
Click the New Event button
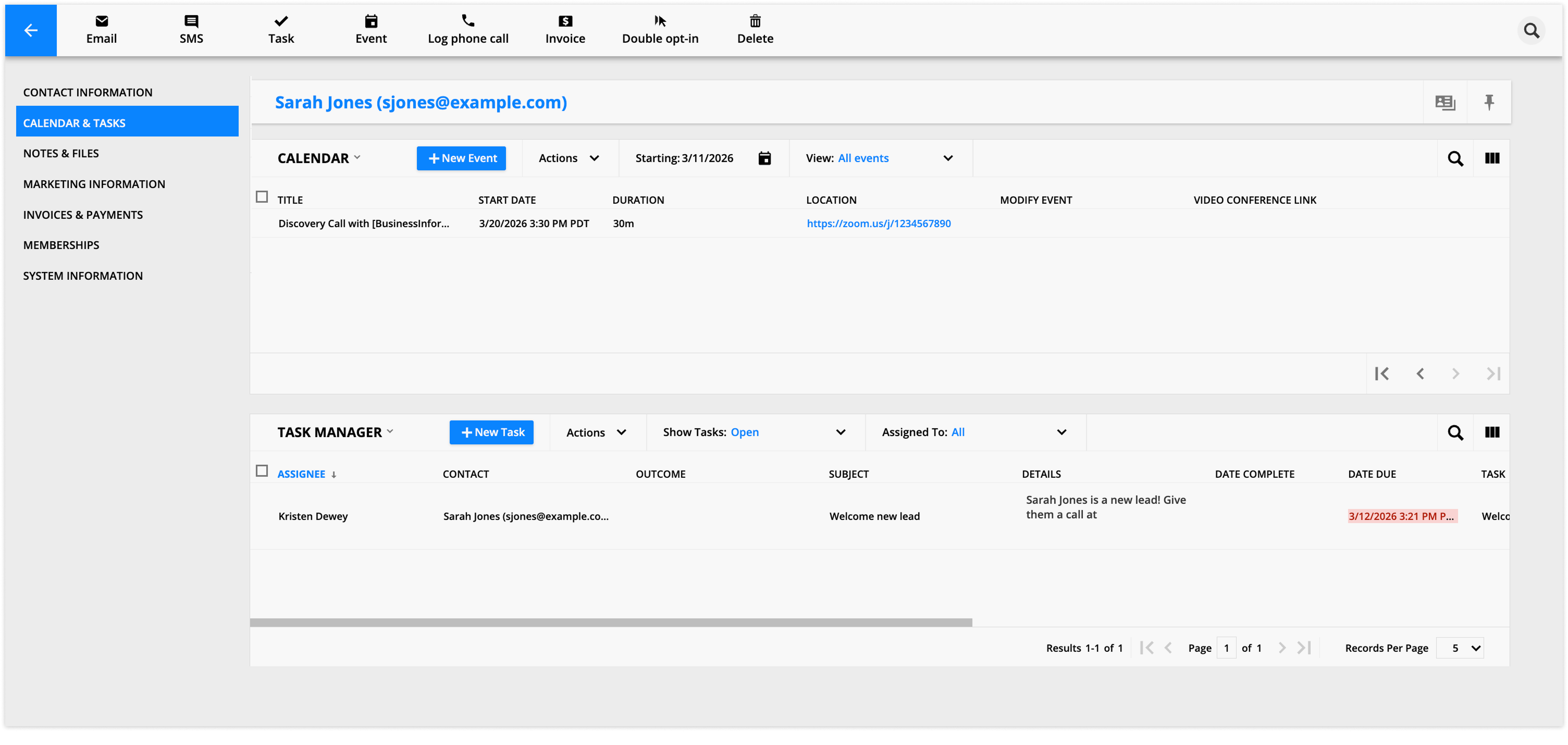[461, 158]
